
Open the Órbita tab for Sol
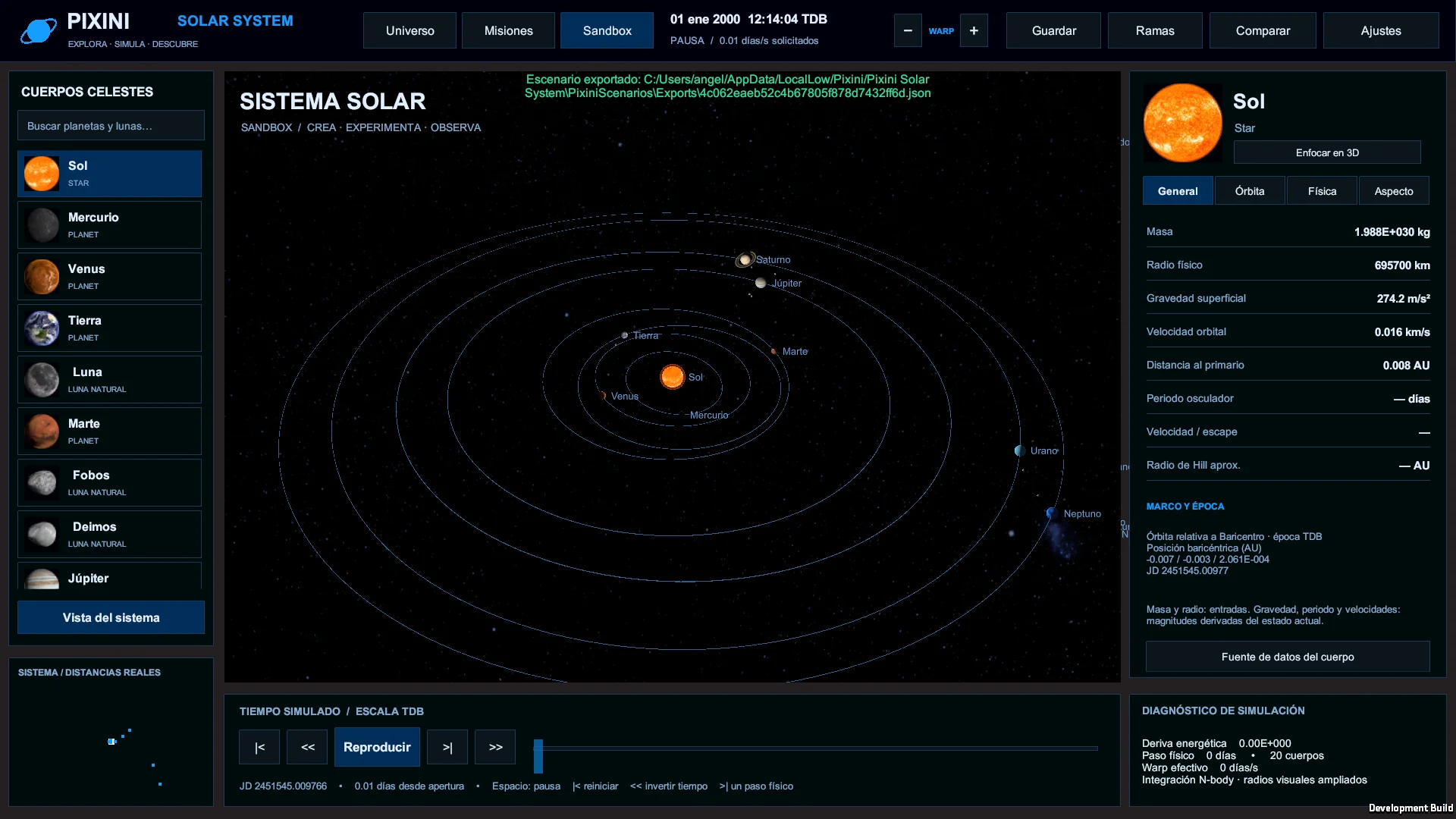tap(1250, 191)
